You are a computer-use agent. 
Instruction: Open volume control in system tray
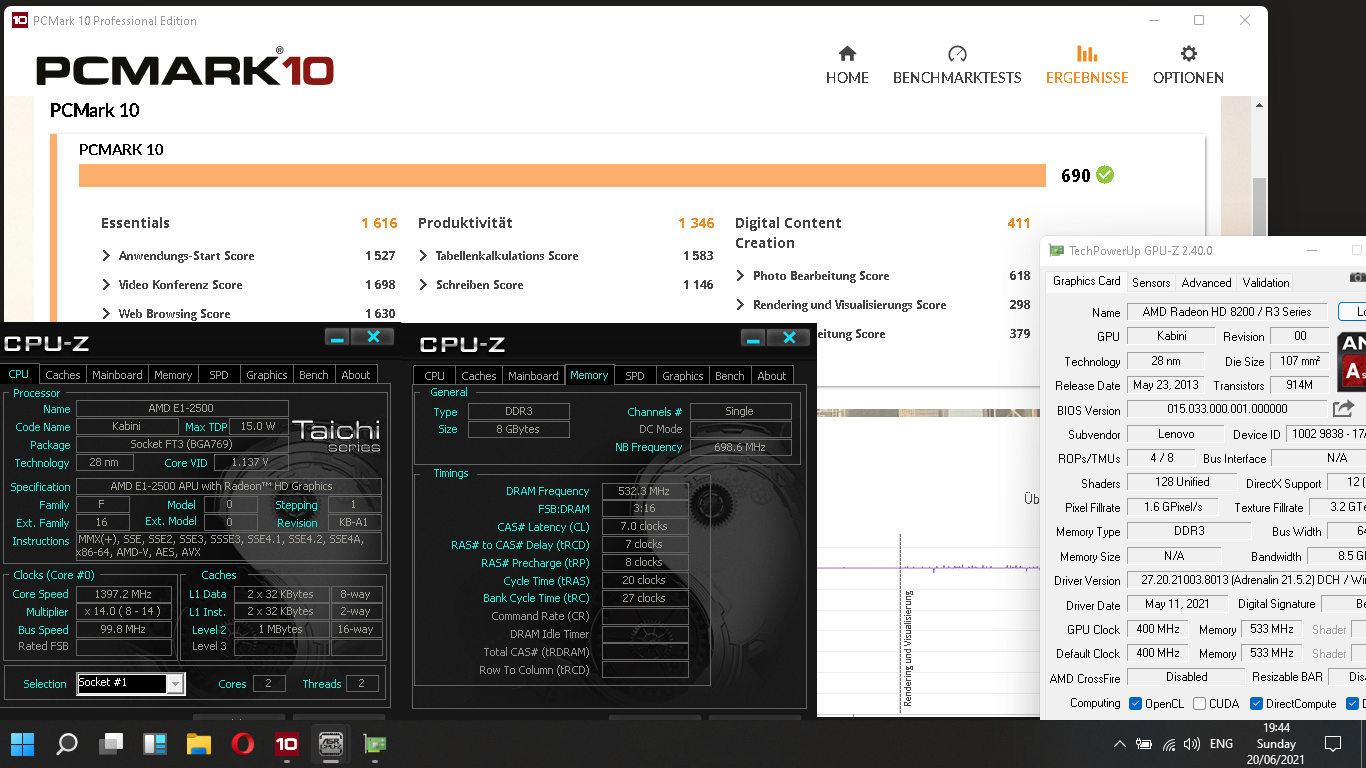1191,744
